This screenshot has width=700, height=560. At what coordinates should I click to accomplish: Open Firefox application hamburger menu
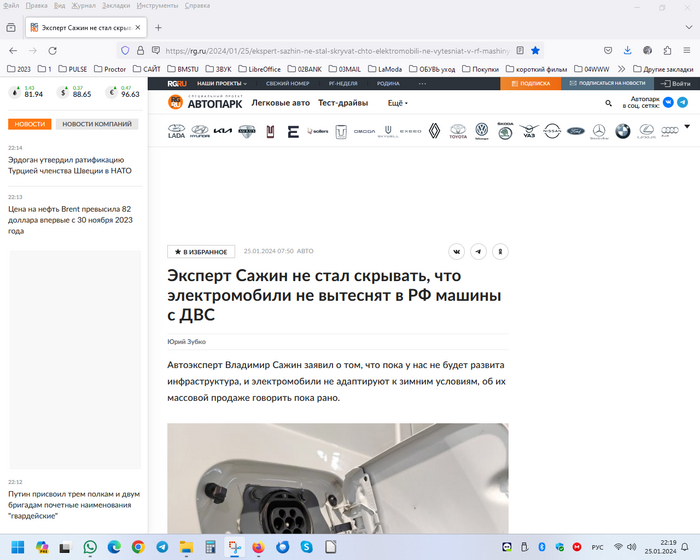pos(687,50)
